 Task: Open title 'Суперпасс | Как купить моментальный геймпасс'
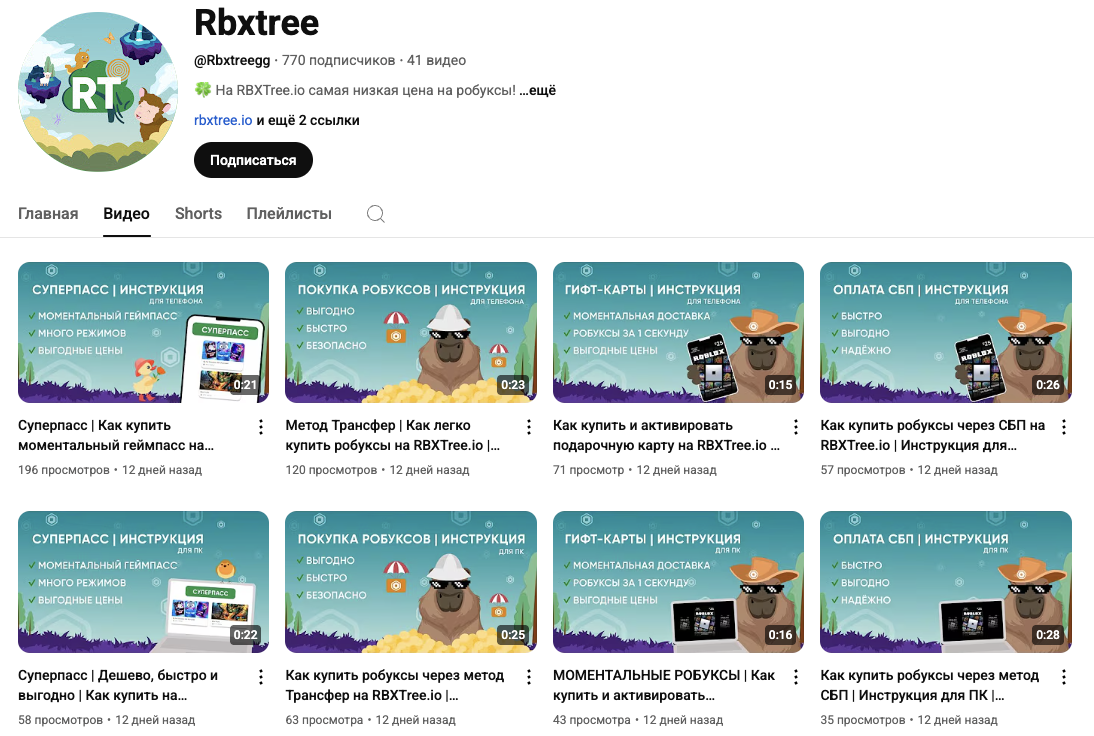116,435
